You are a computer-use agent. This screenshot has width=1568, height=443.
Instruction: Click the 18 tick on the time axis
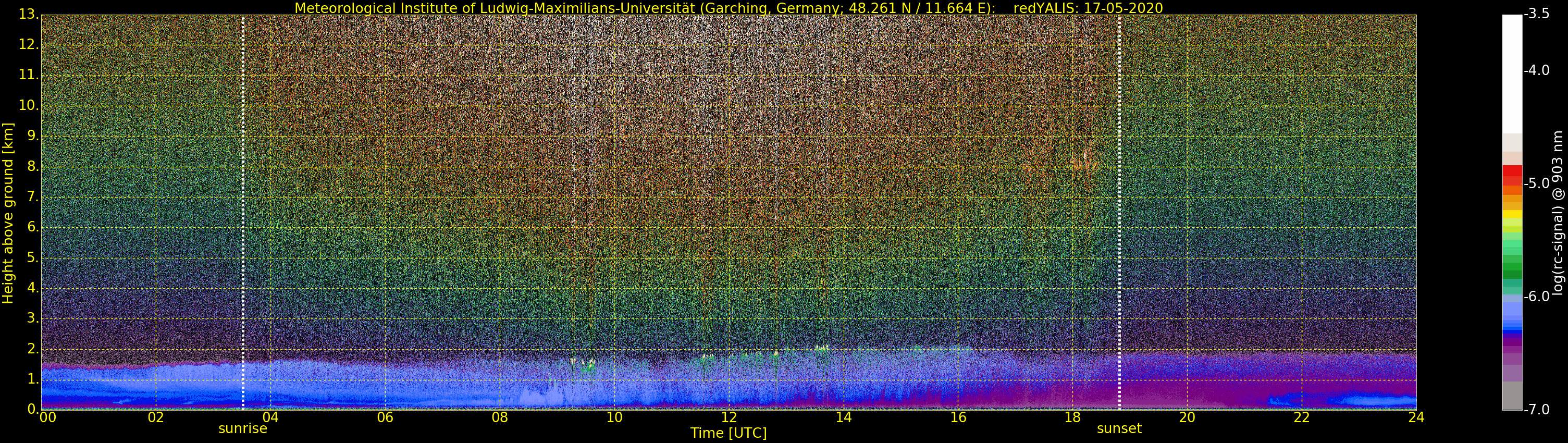(1072, 417)
